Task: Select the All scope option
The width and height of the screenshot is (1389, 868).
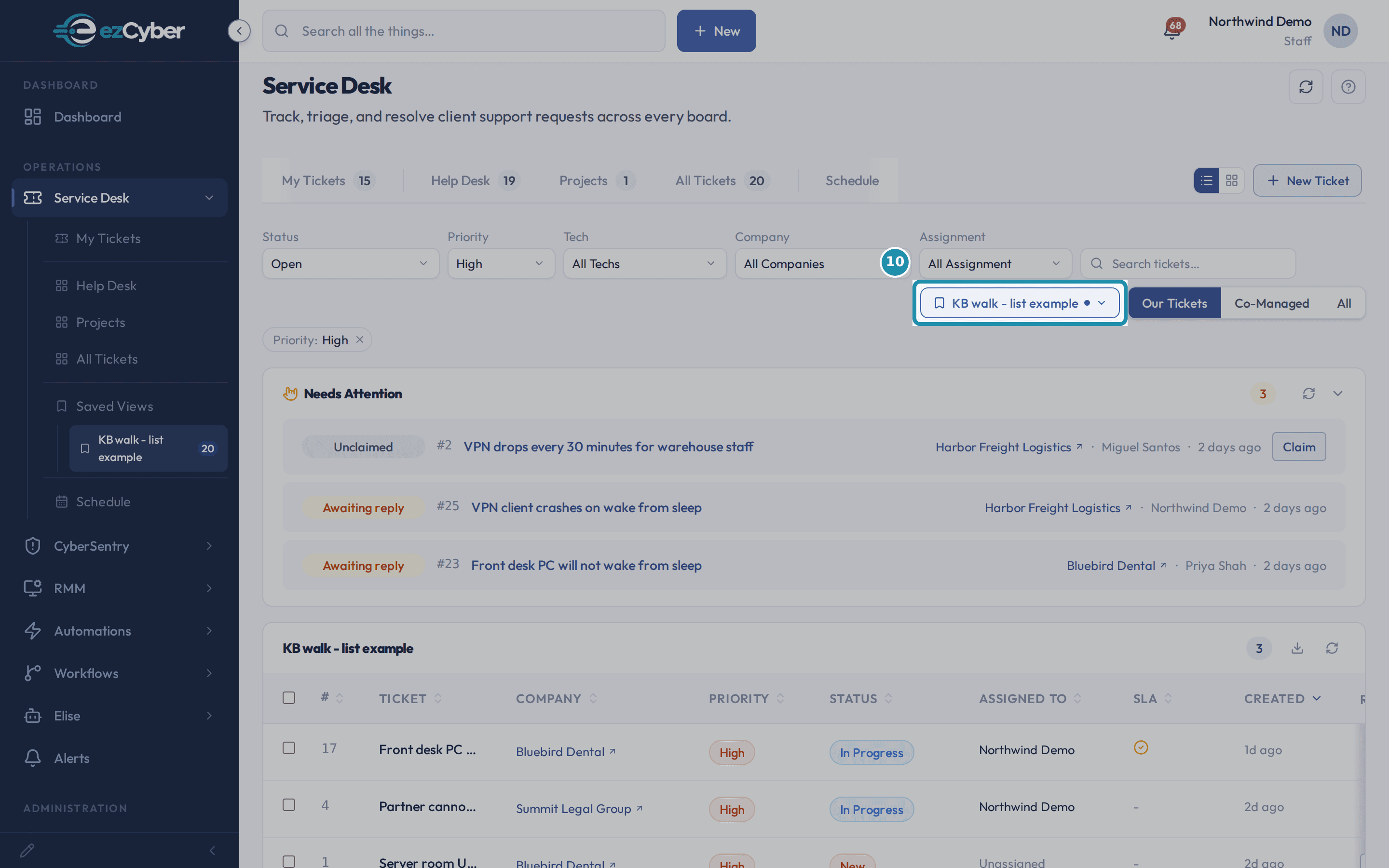Action: click(x=1344, y=303)
